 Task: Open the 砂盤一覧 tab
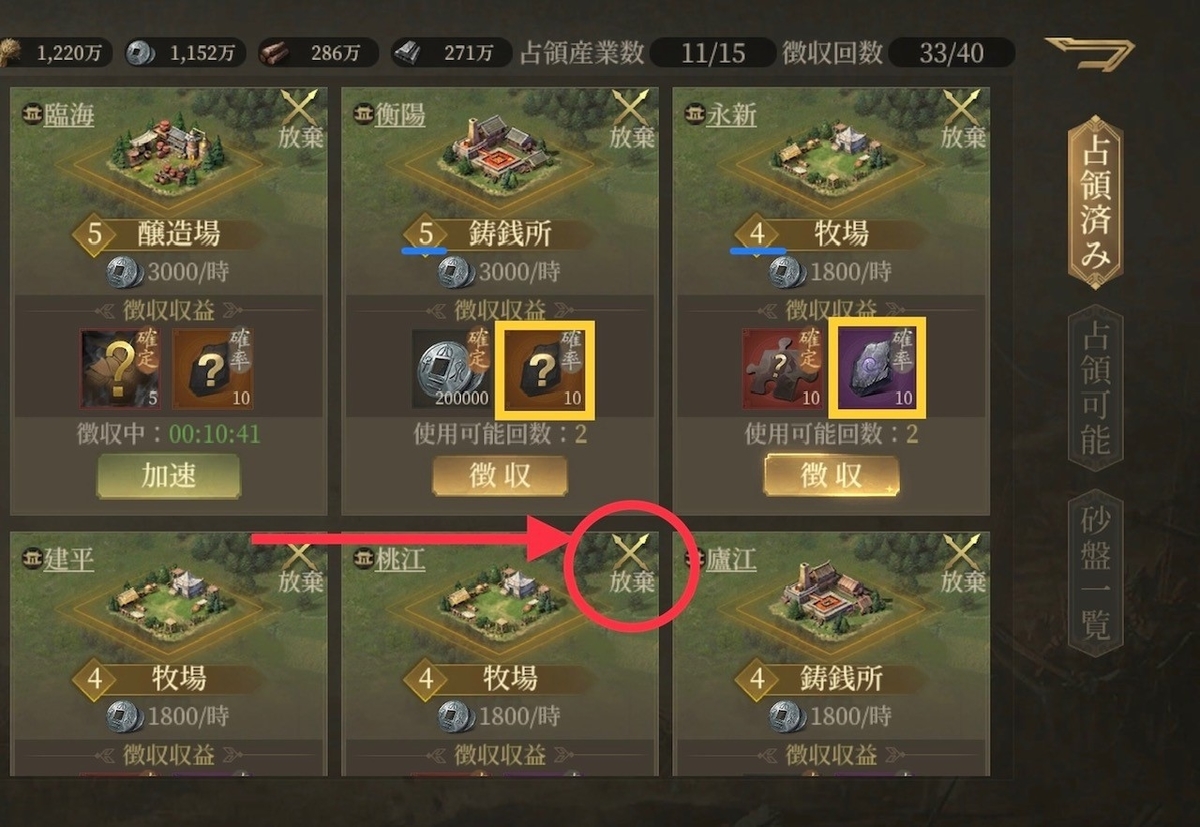point(1096,574)
